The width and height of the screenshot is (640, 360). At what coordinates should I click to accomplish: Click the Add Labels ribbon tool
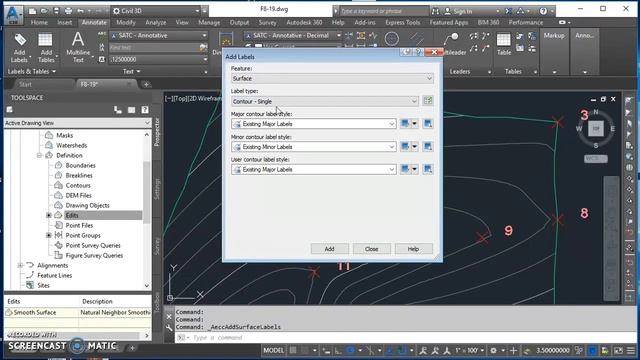[19, 48]
